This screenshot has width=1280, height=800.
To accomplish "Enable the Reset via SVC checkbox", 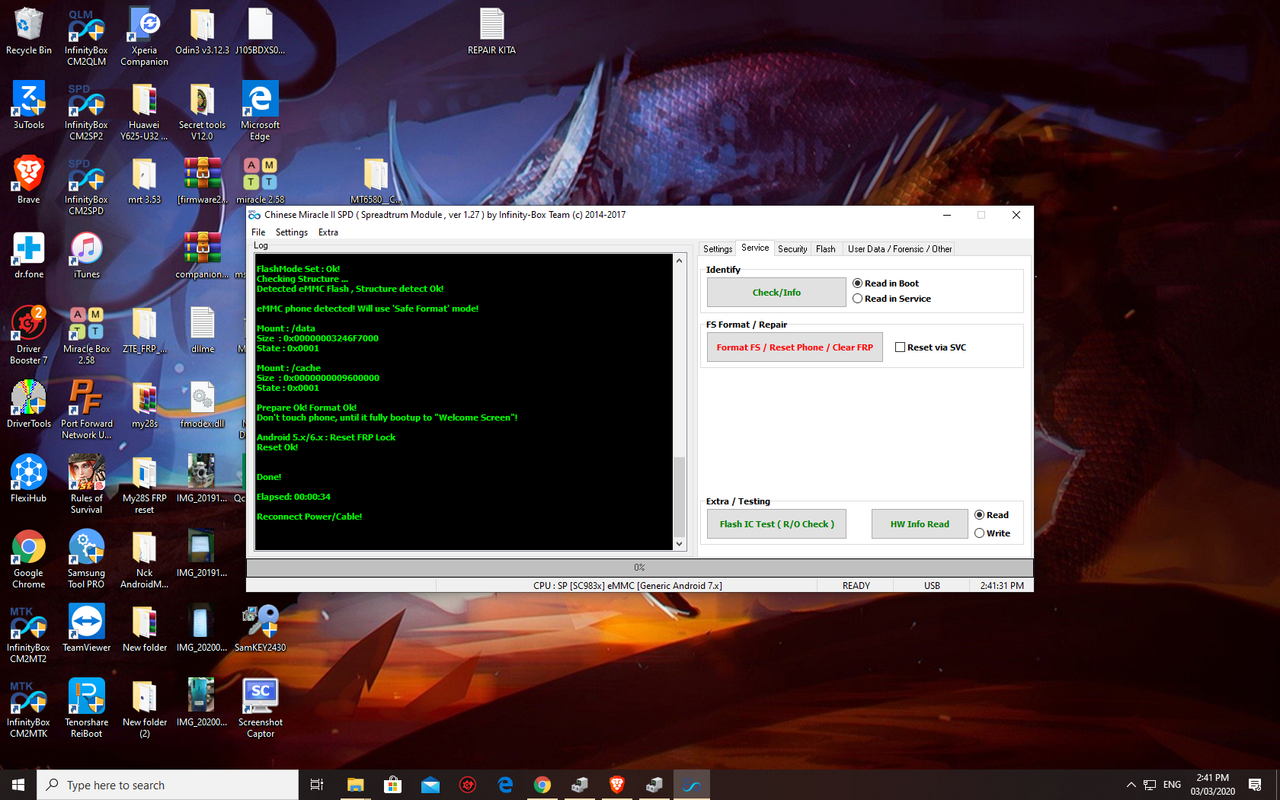I will (931, 347).
